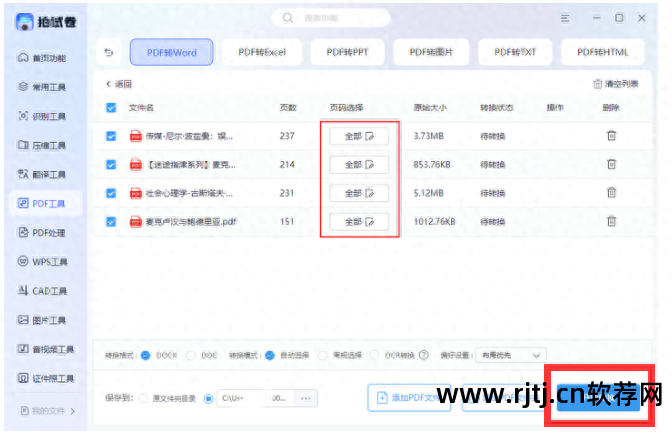
Task: Open 全部 page selection for 151-page file
Action: (359, 221)
